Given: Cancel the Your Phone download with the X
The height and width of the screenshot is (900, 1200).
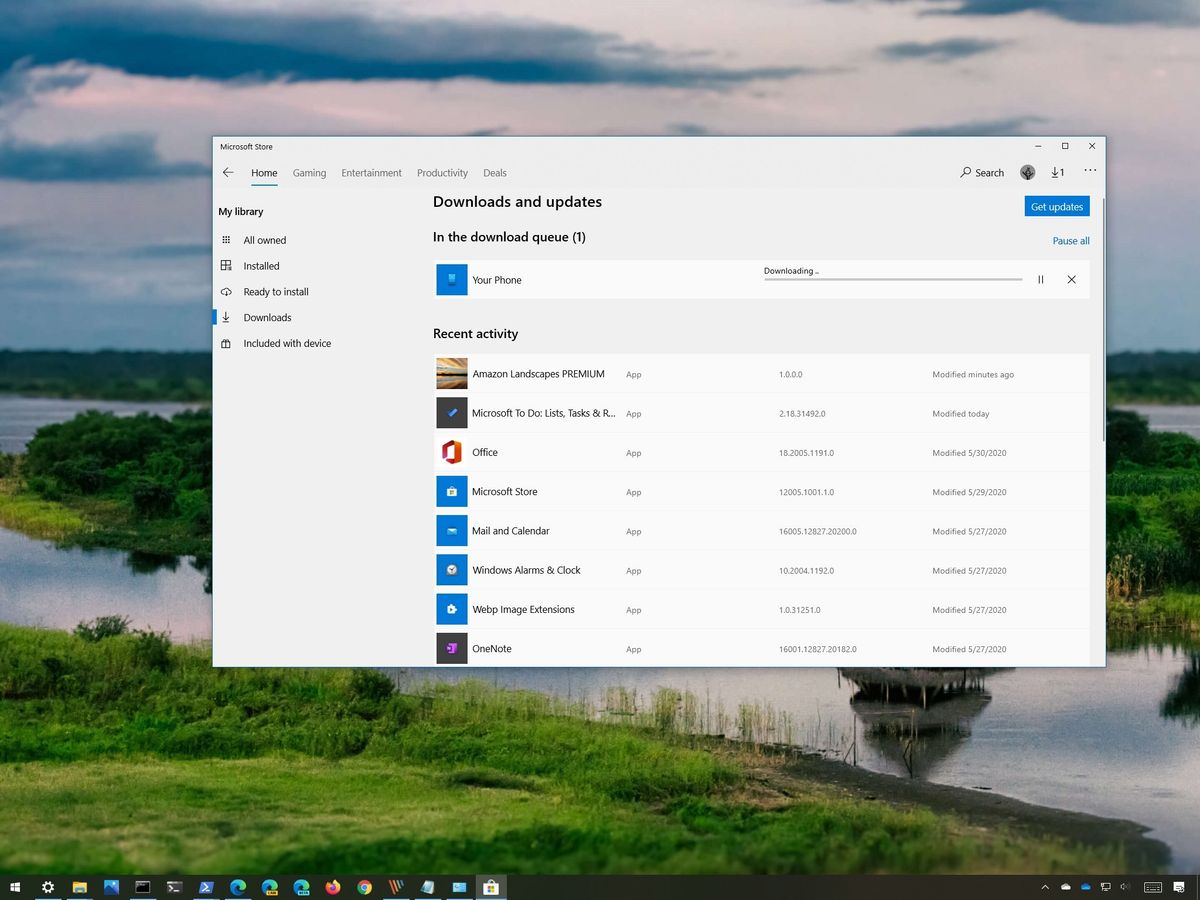Looking at the screenshot, I should (x=1071, y=279).
